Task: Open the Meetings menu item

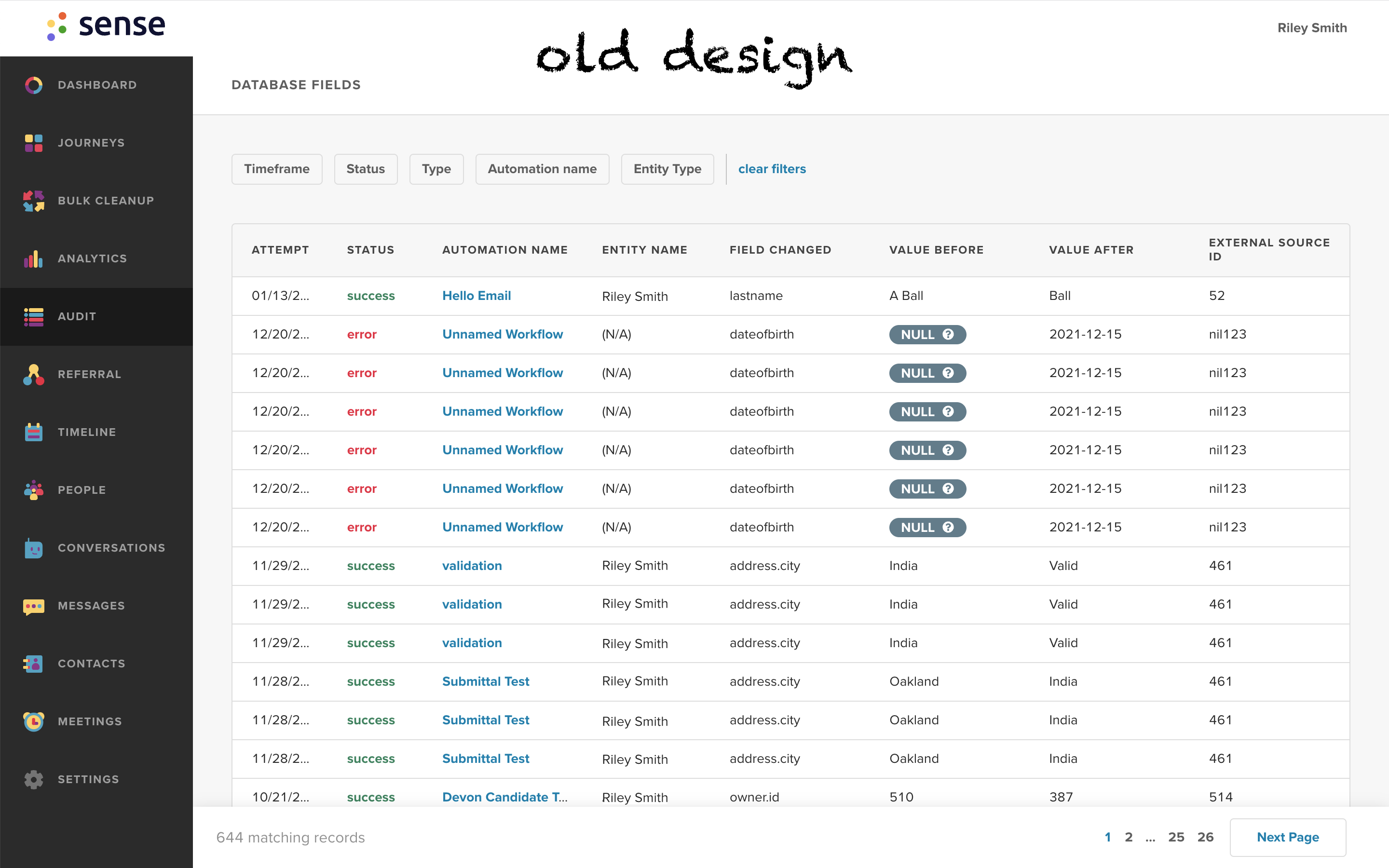Action: (x=96, y=721)
